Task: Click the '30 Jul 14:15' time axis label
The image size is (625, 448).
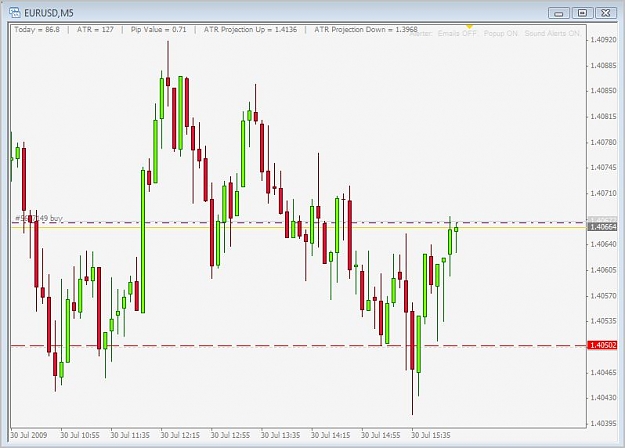Action: click(x=330, y=435)
